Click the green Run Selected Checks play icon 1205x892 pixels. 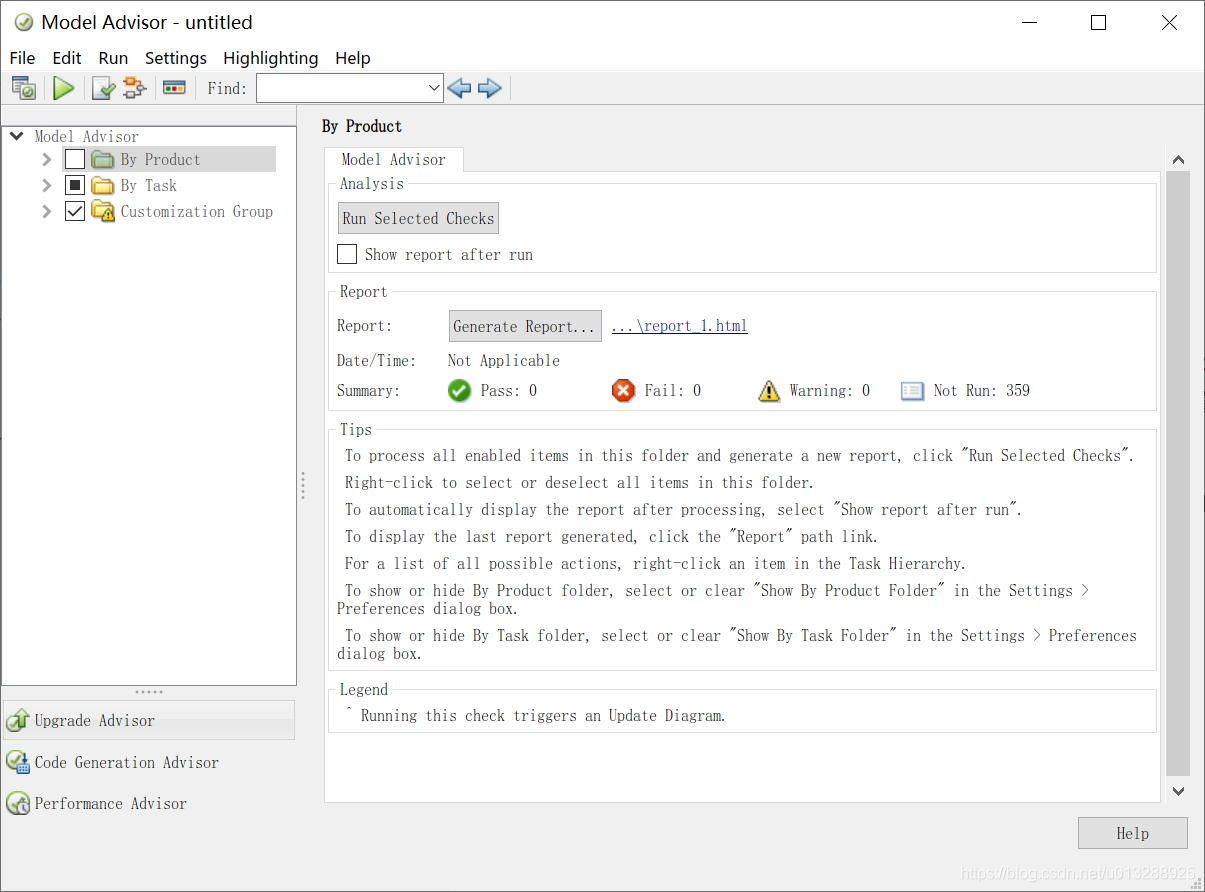(64, 88)
